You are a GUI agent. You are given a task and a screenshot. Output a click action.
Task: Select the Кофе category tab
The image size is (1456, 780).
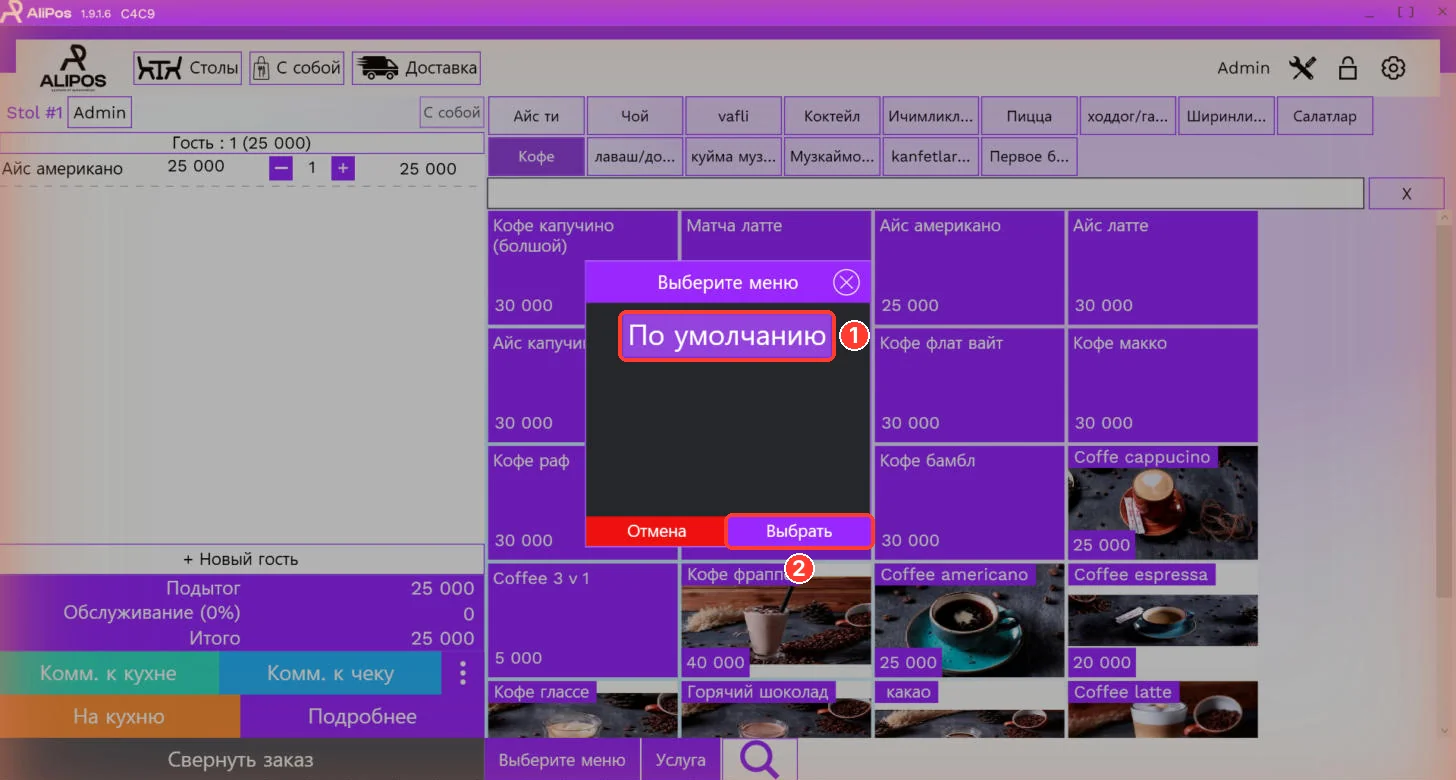point(536,157)
